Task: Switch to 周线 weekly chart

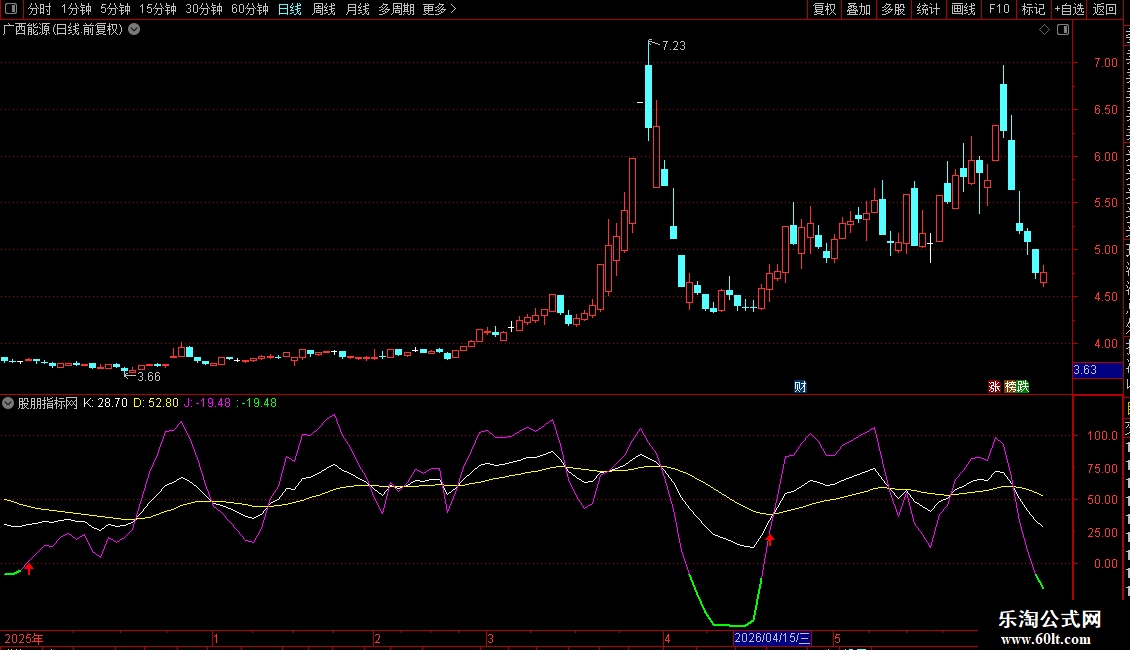Action: [324, 9]
